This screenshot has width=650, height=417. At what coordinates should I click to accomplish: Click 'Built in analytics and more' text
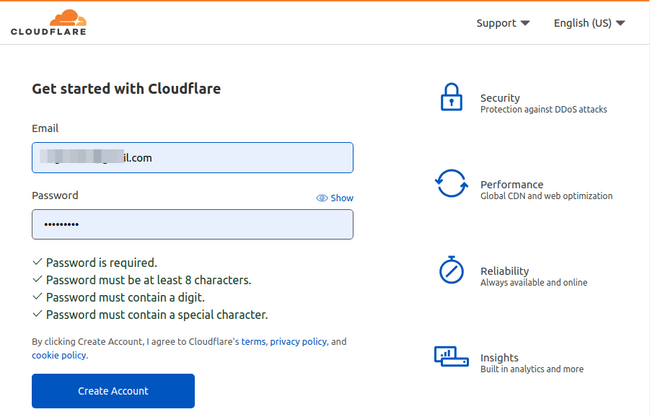coord(532,369)
